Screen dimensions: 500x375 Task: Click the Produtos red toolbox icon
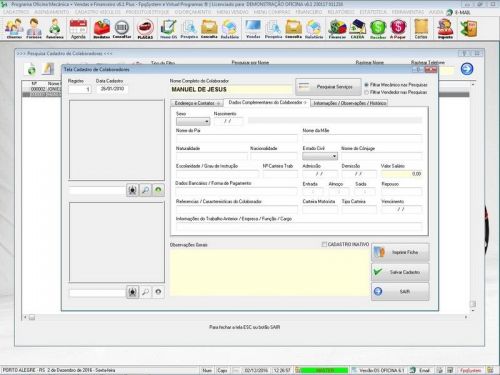point(101,29)
